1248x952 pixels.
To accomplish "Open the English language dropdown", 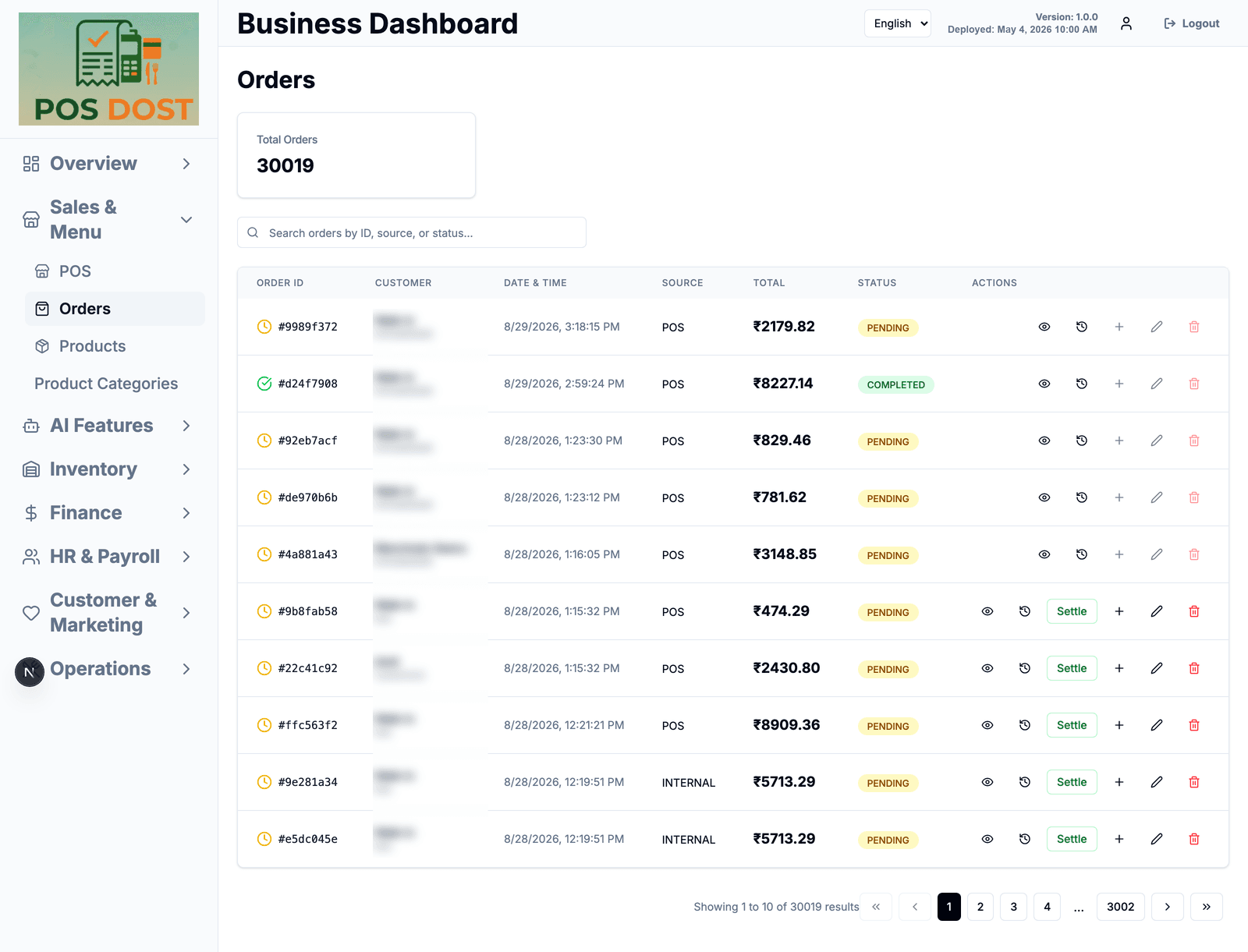I will point(898,23).
